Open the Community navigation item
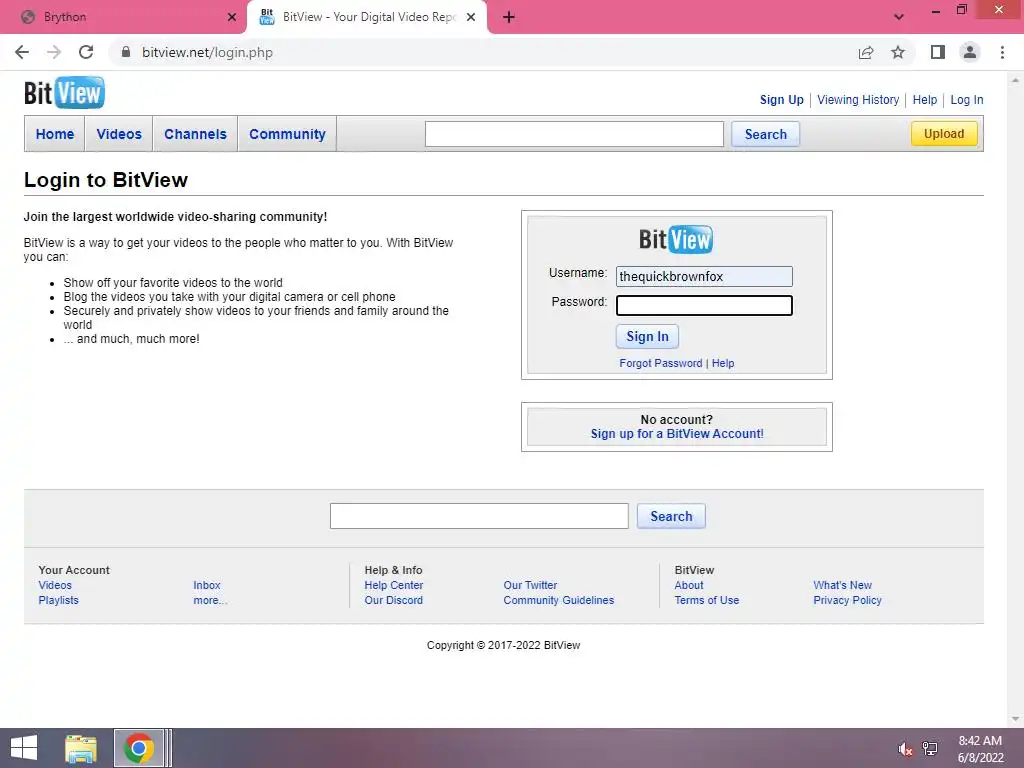Image resolution: width=1024 pixels, height=768 pixels. 287,134
